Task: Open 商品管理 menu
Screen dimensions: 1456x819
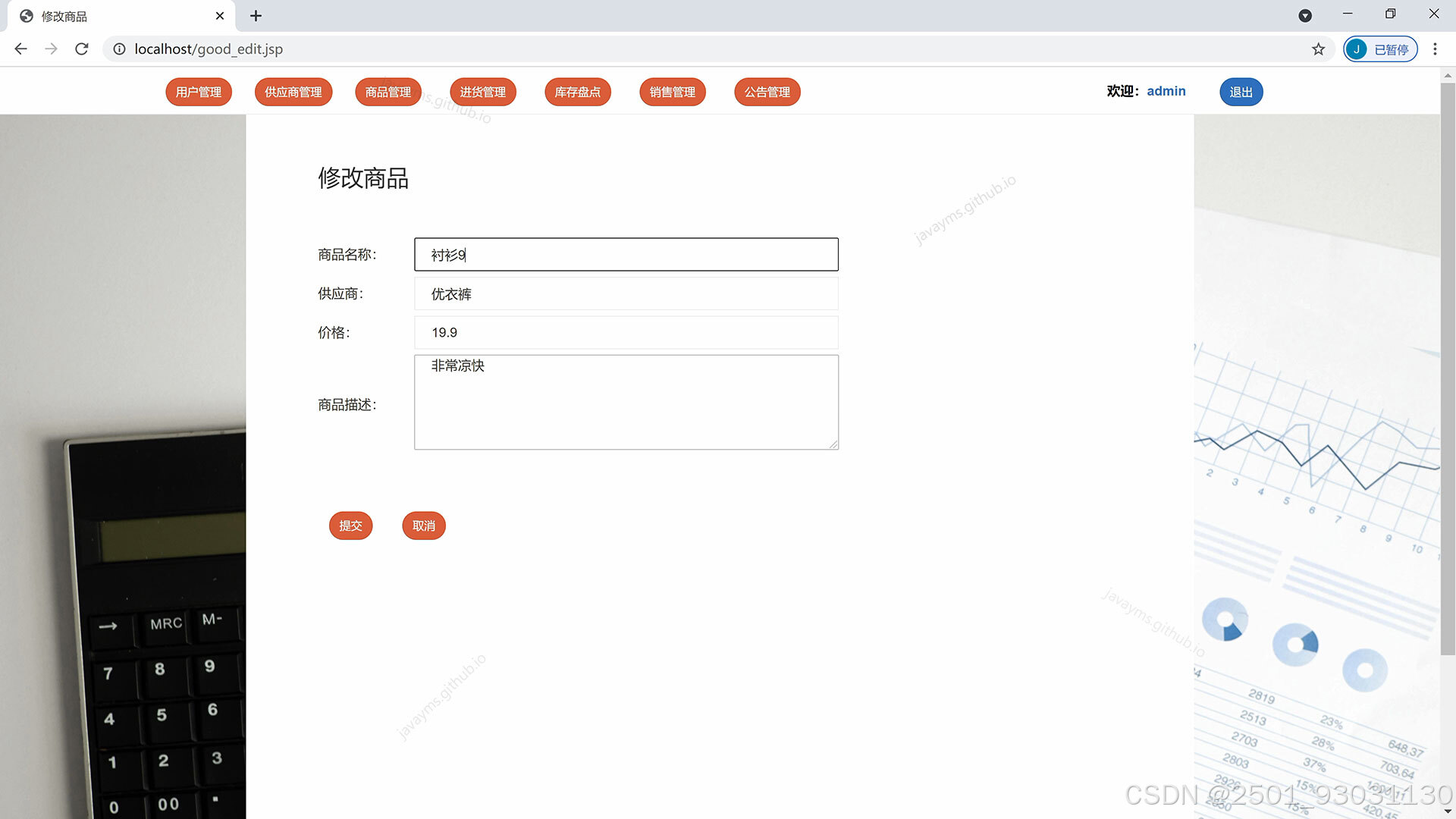Action: point(388,92)
